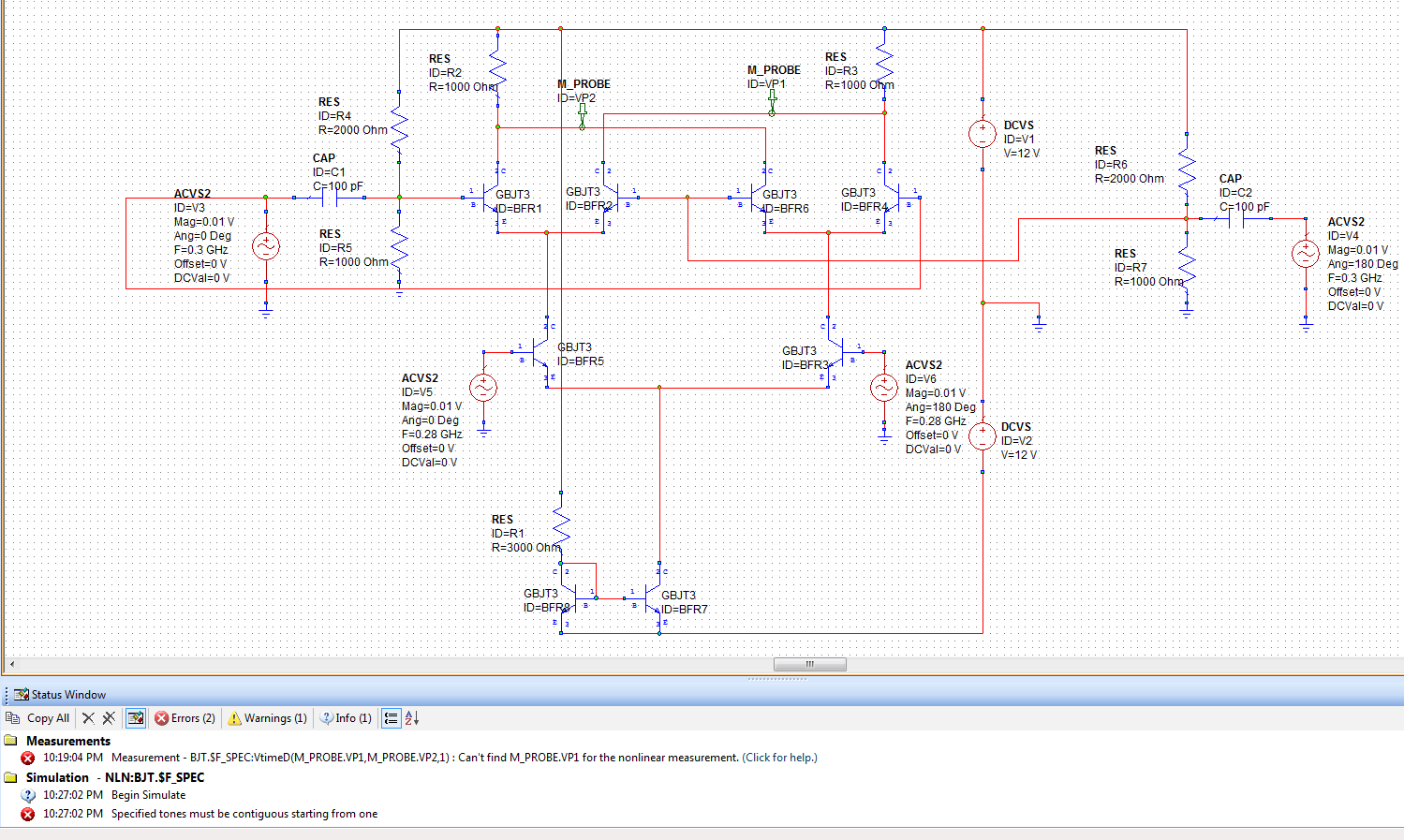The image size is (1404, 840).
Task: Click the horizontal scrollbar thumb
Action: click(810, 664)
